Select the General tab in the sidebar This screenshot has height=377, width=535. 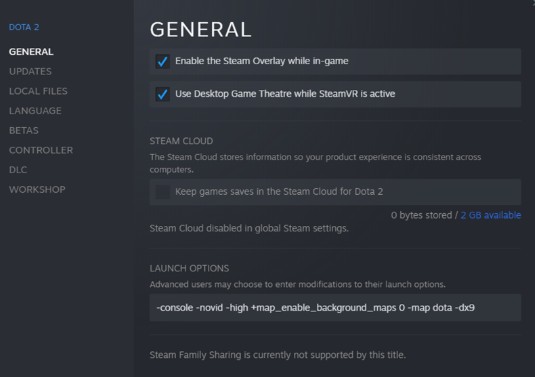pos(31,52)
